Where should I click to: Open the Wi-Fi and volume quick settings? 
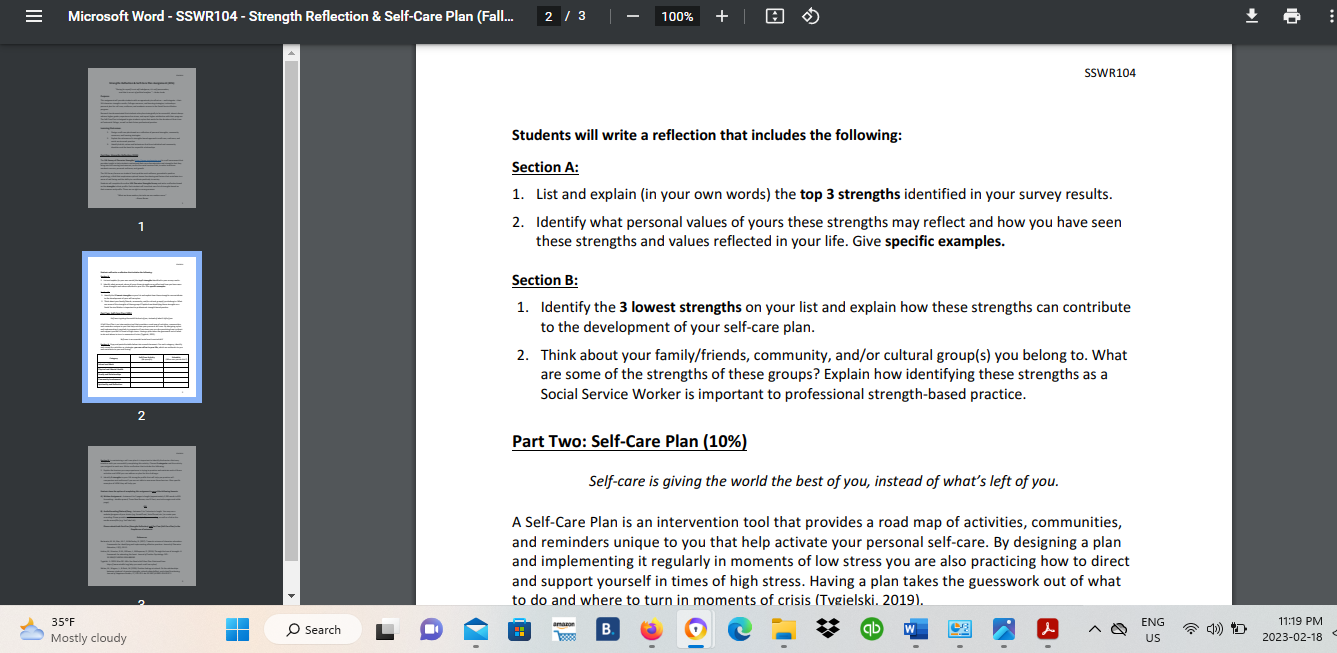tap(1205, 629)
